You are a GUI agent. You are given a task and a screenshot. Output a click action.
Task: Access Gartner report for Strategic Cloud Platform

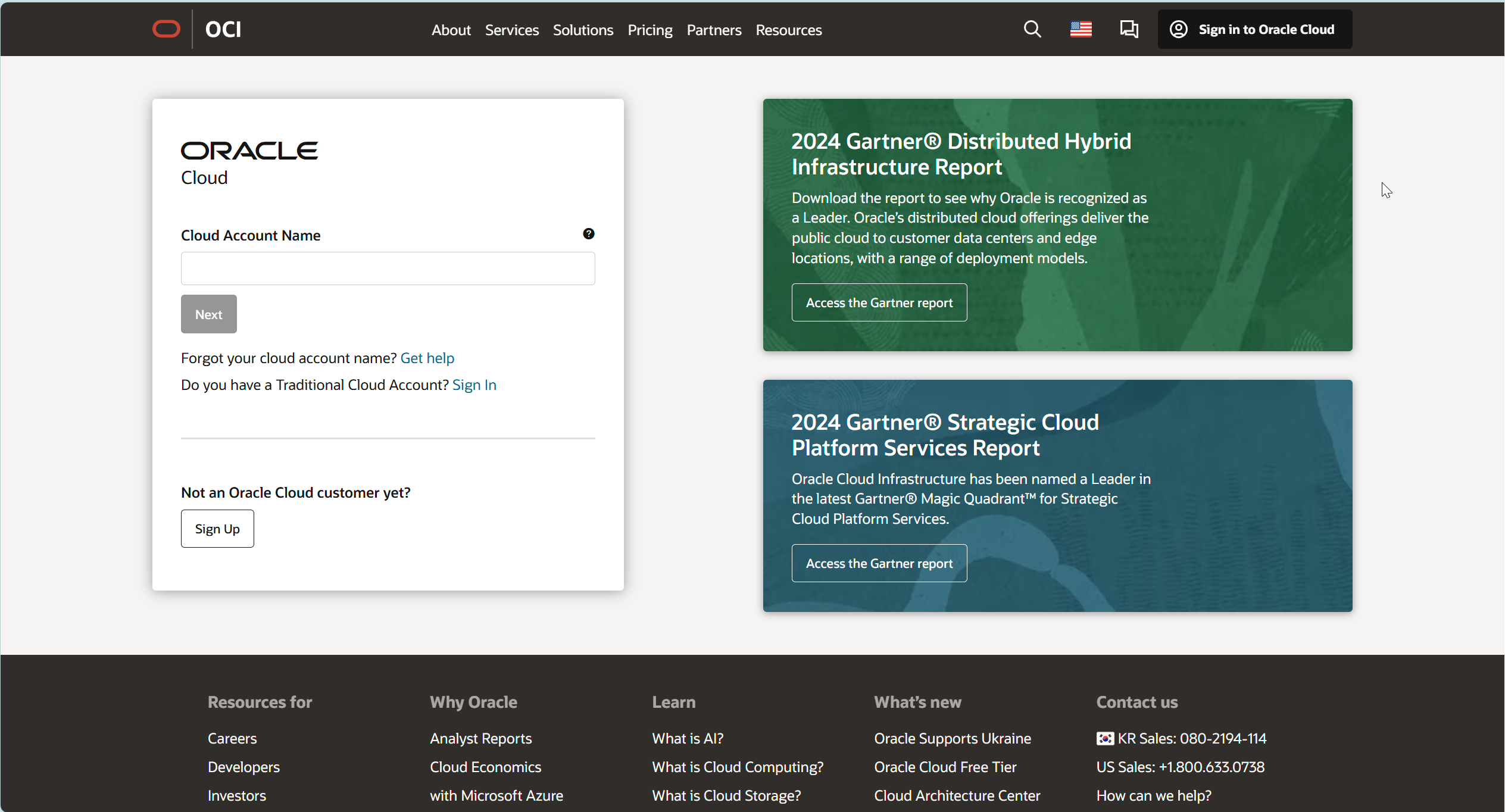(879, 563)
